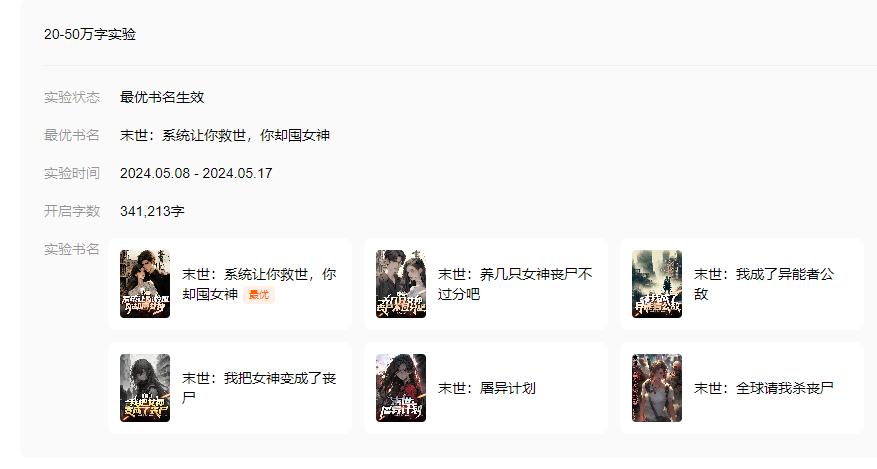Screen dimensions: 877x469
Task: Click cover of 末世：我把女神变成了丧尸
Action: 145,388
